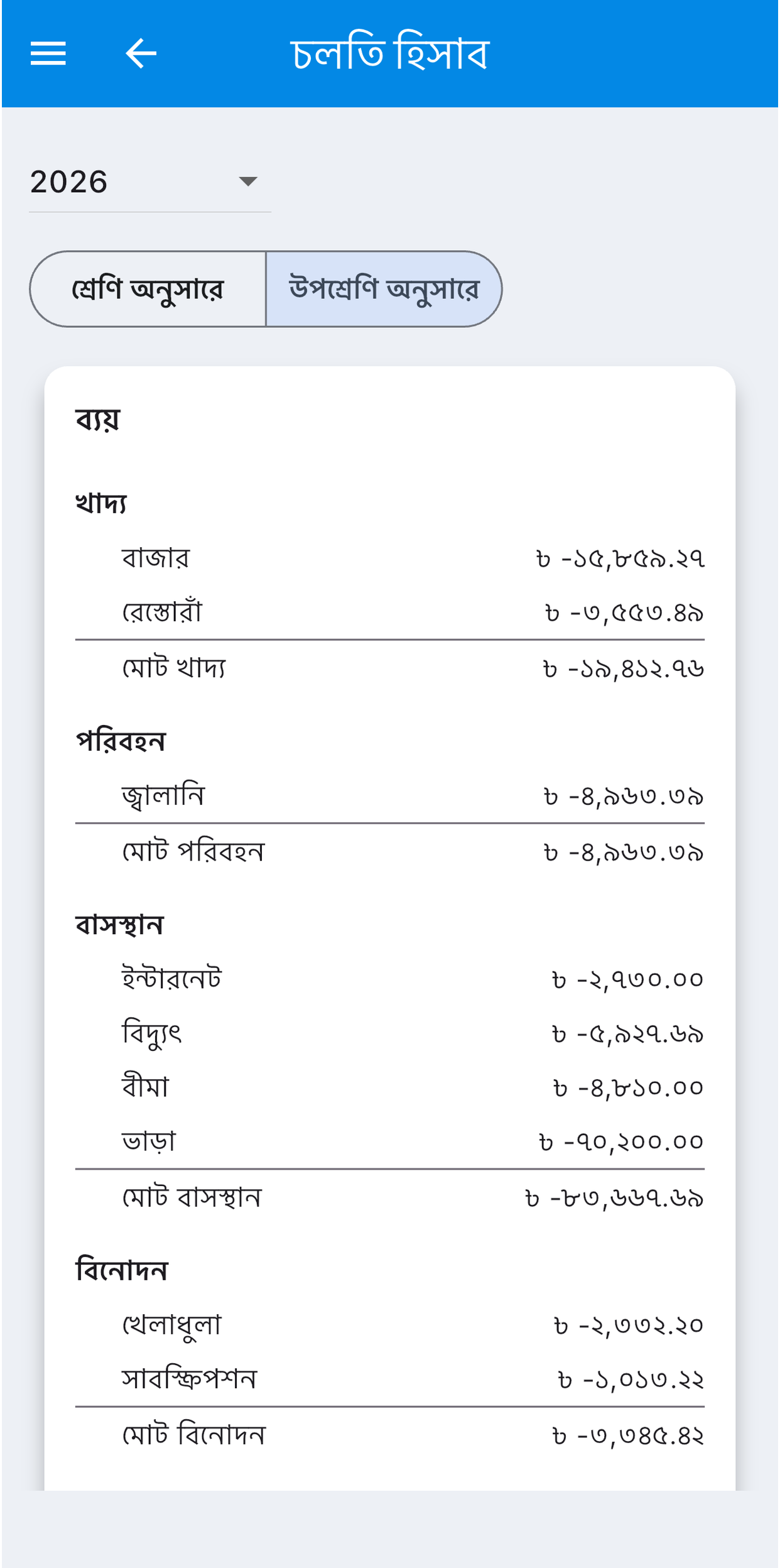Click the মোট খাদ্য total amount
The height and width of the screenshot is (1568, 780).
624,668
